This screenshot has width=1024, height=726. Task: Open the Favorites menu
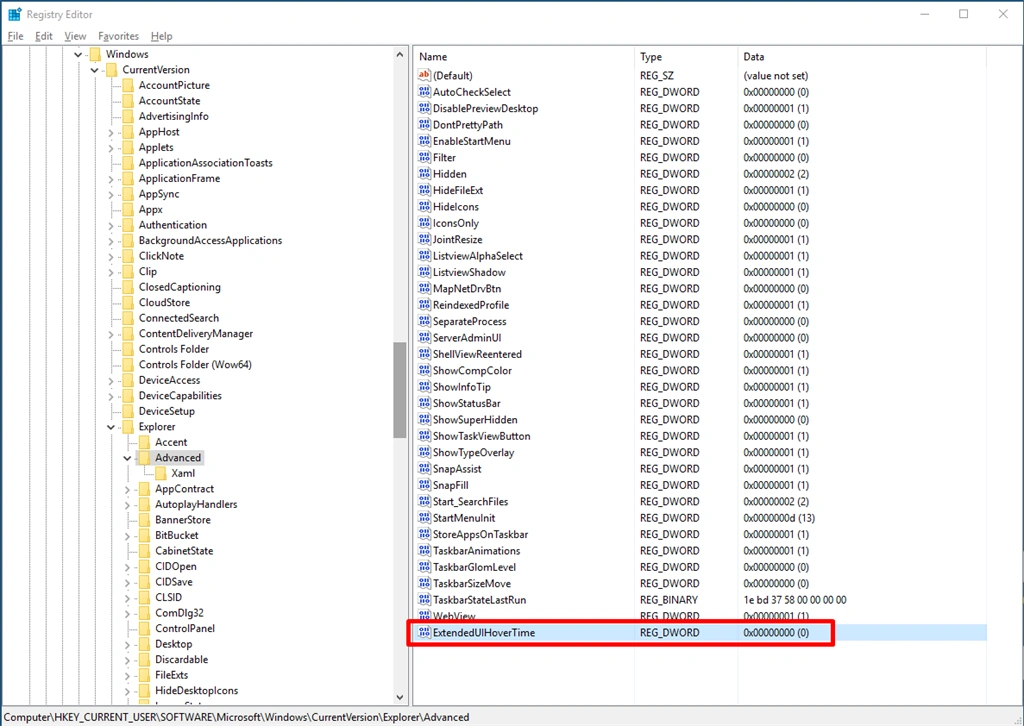(x=118, y=36)
